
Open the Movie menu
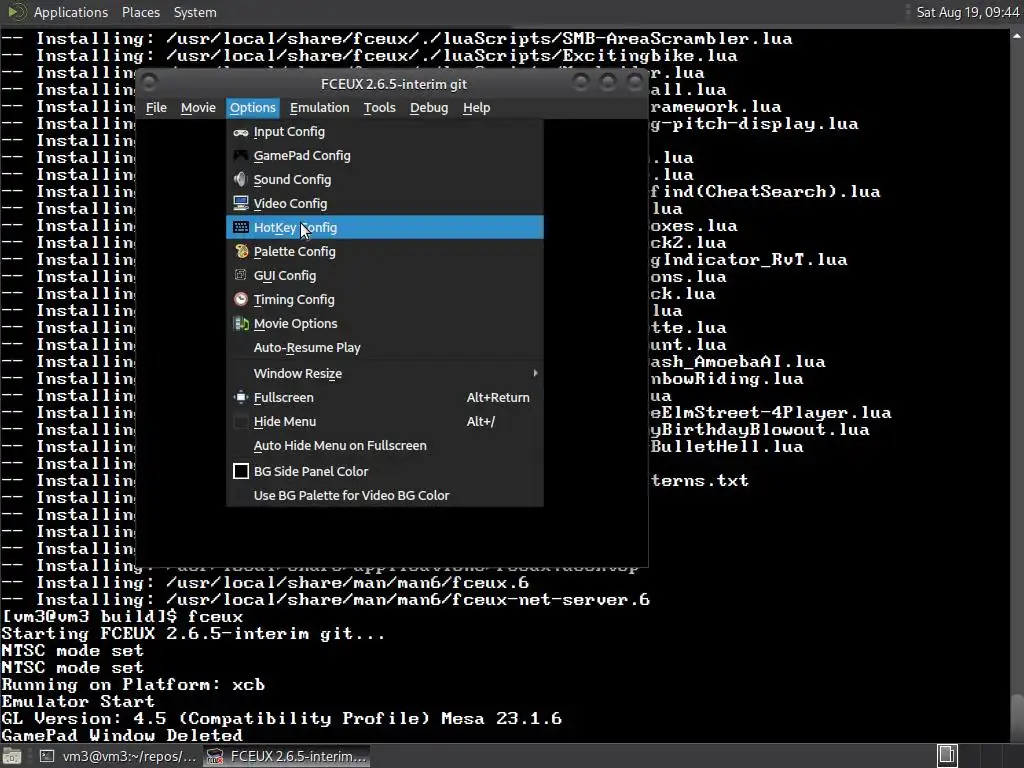coord(198,108)
